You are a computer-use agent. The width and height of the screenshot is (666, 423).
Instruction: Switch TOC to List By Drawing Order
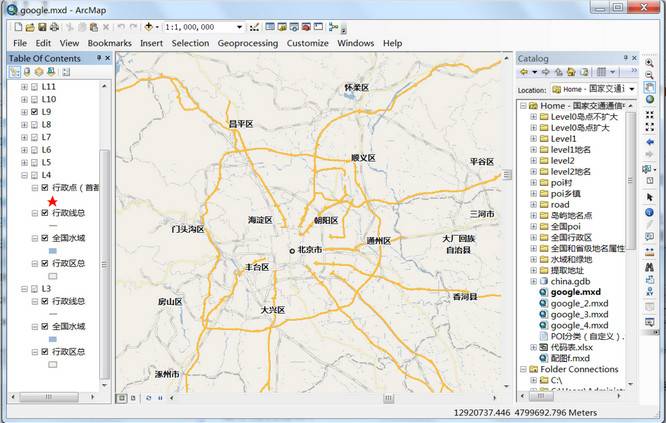15,72
